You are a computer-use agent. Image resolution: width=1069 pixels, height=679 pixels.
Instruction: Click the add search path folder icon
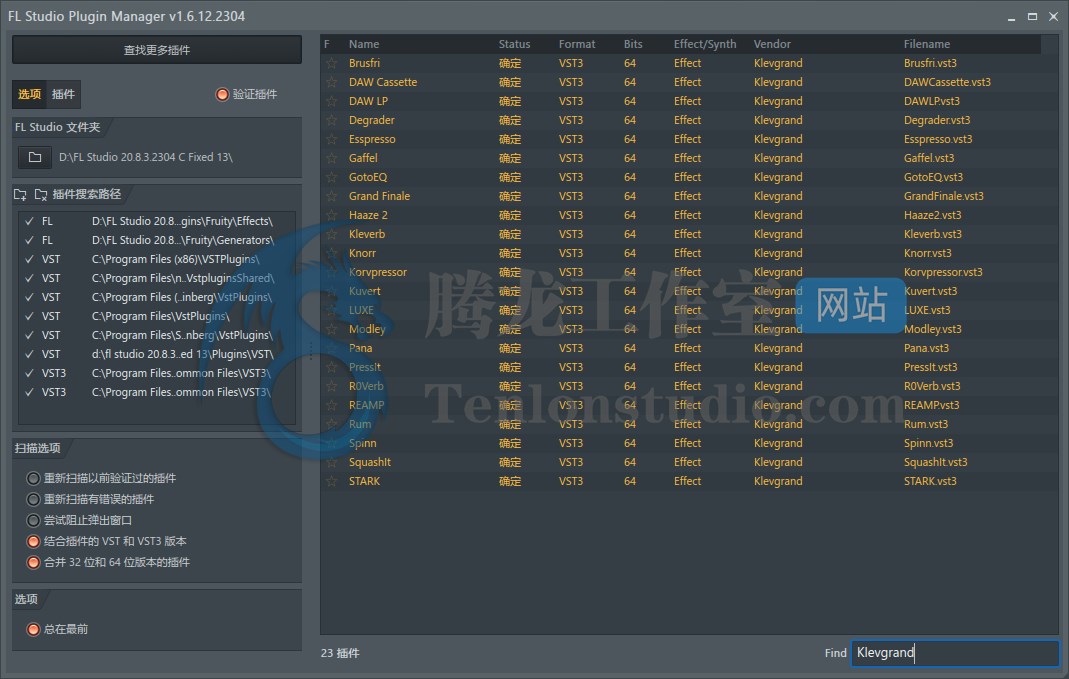click(x=20, y=195)
